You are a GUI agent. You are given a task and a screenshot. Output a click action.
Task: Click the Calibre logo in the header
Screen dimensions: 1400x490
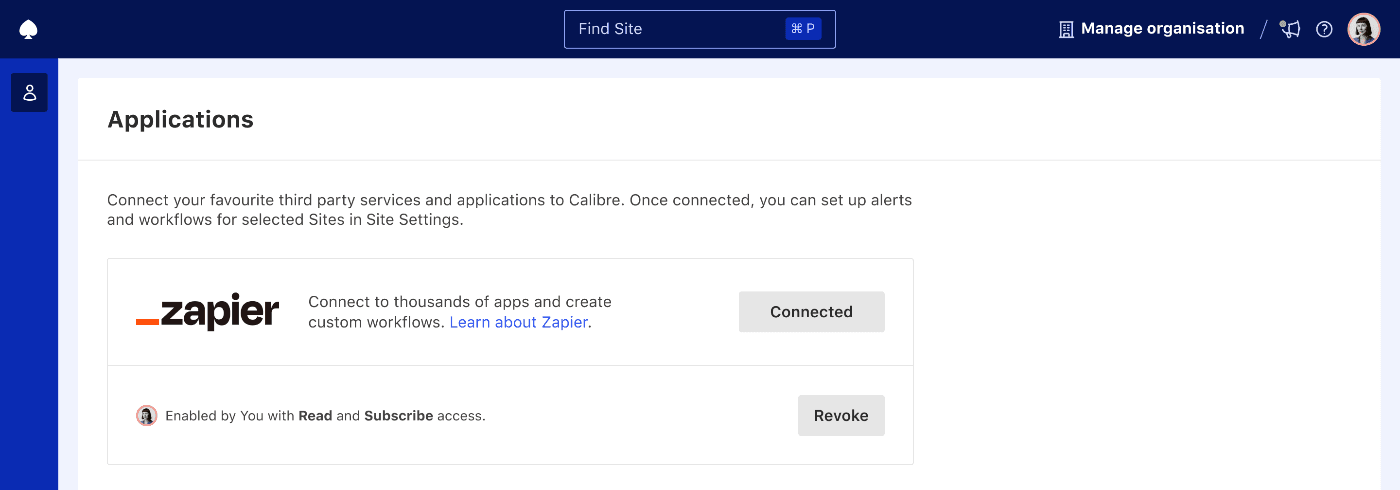tap(28, 30)
